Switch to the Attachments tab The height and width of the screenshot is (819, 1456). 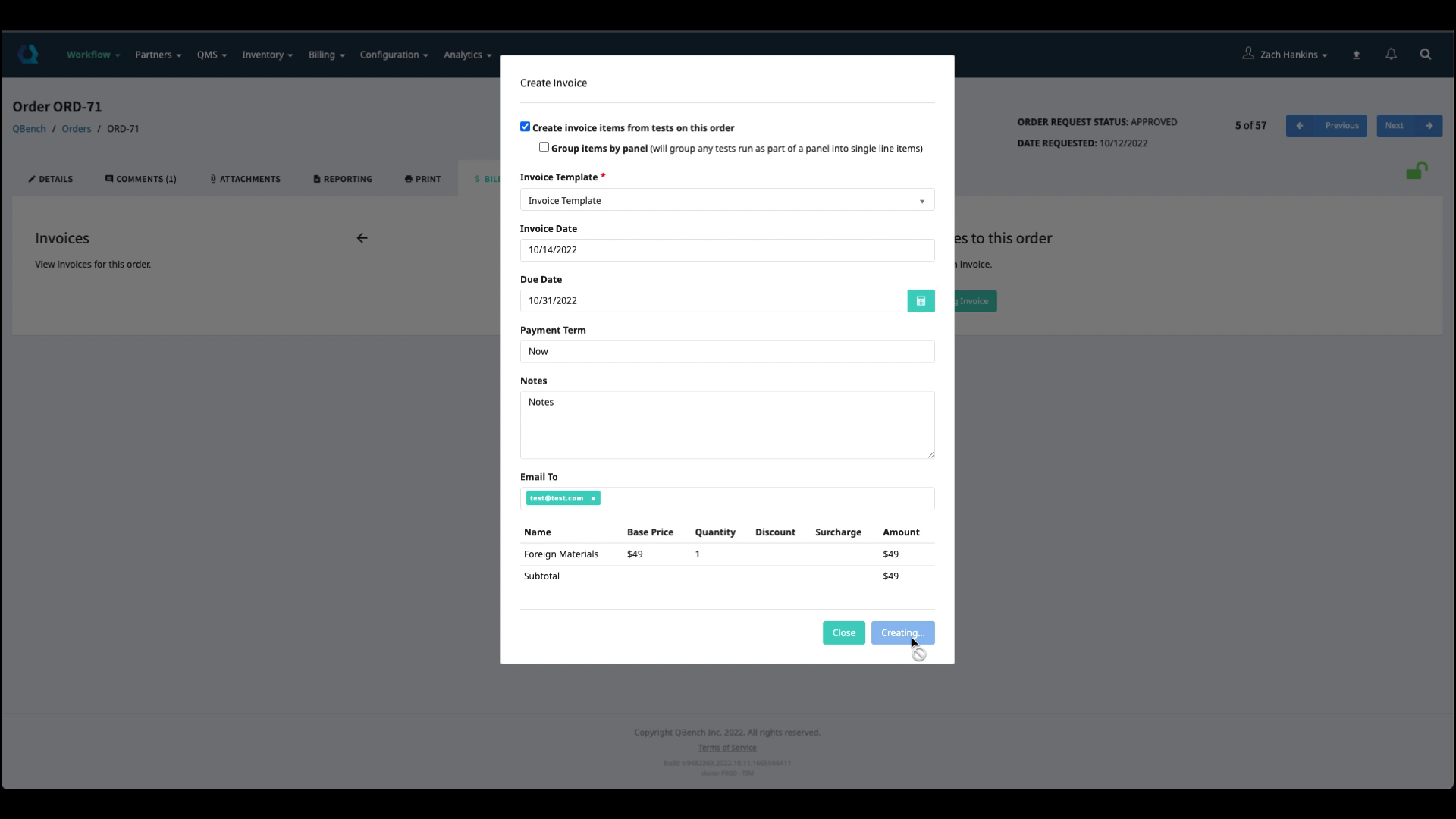(245, 179)
